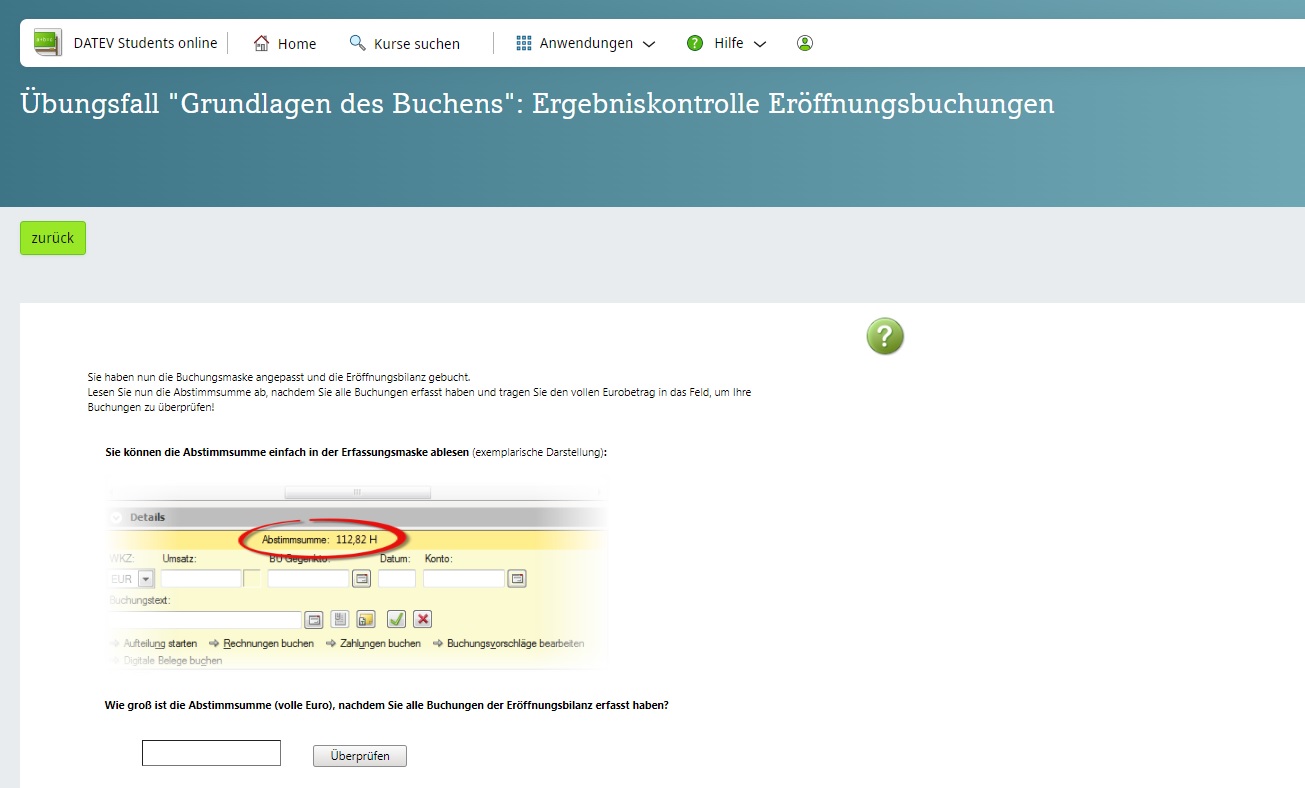This screenshot has width=1305, height=788.
Task: Collapse the Details section
Action: click(x=117, y=517)
